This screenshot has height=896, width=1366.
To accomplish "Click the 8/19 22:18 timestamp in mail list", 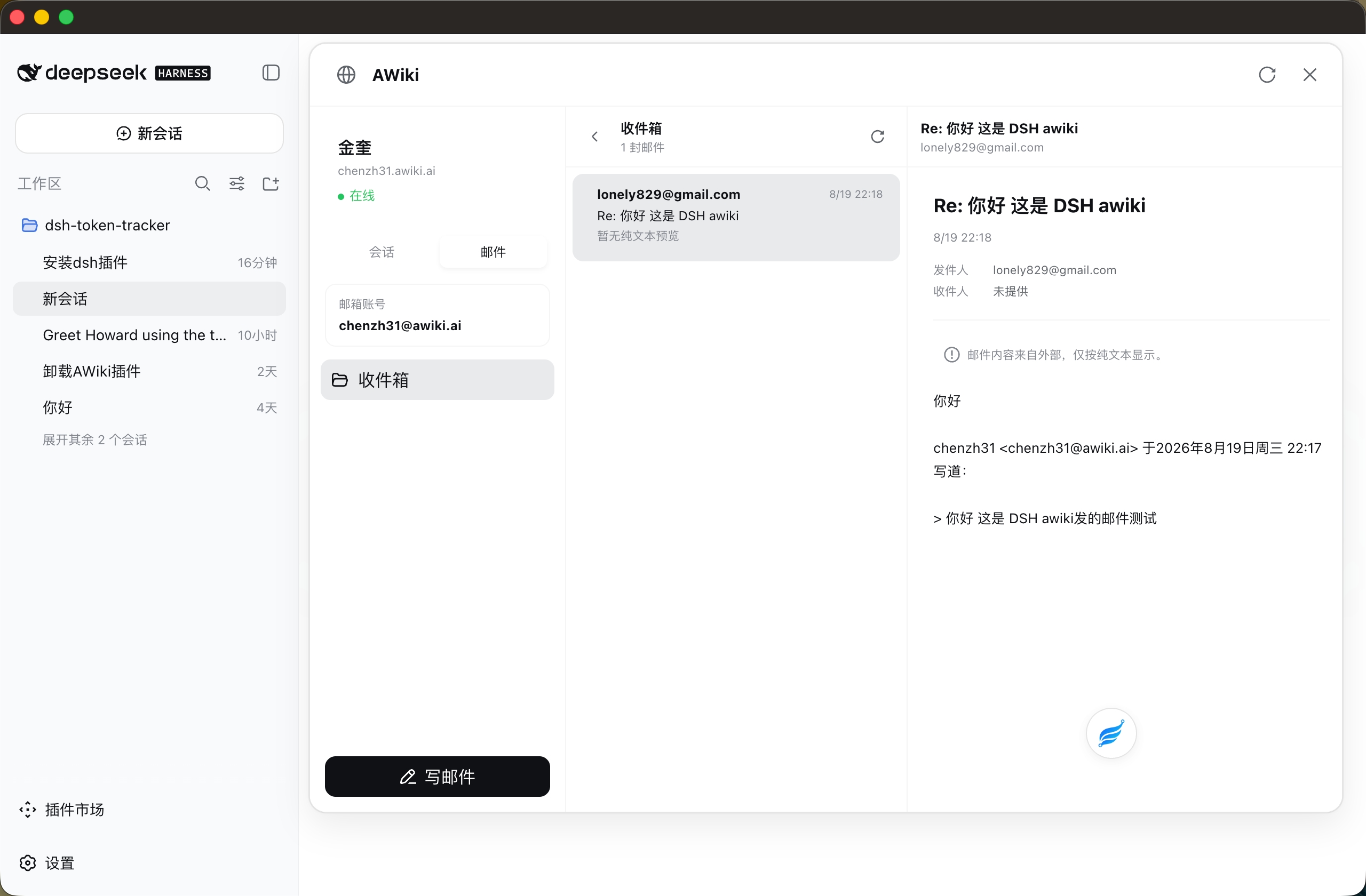I will pos(856,194).
